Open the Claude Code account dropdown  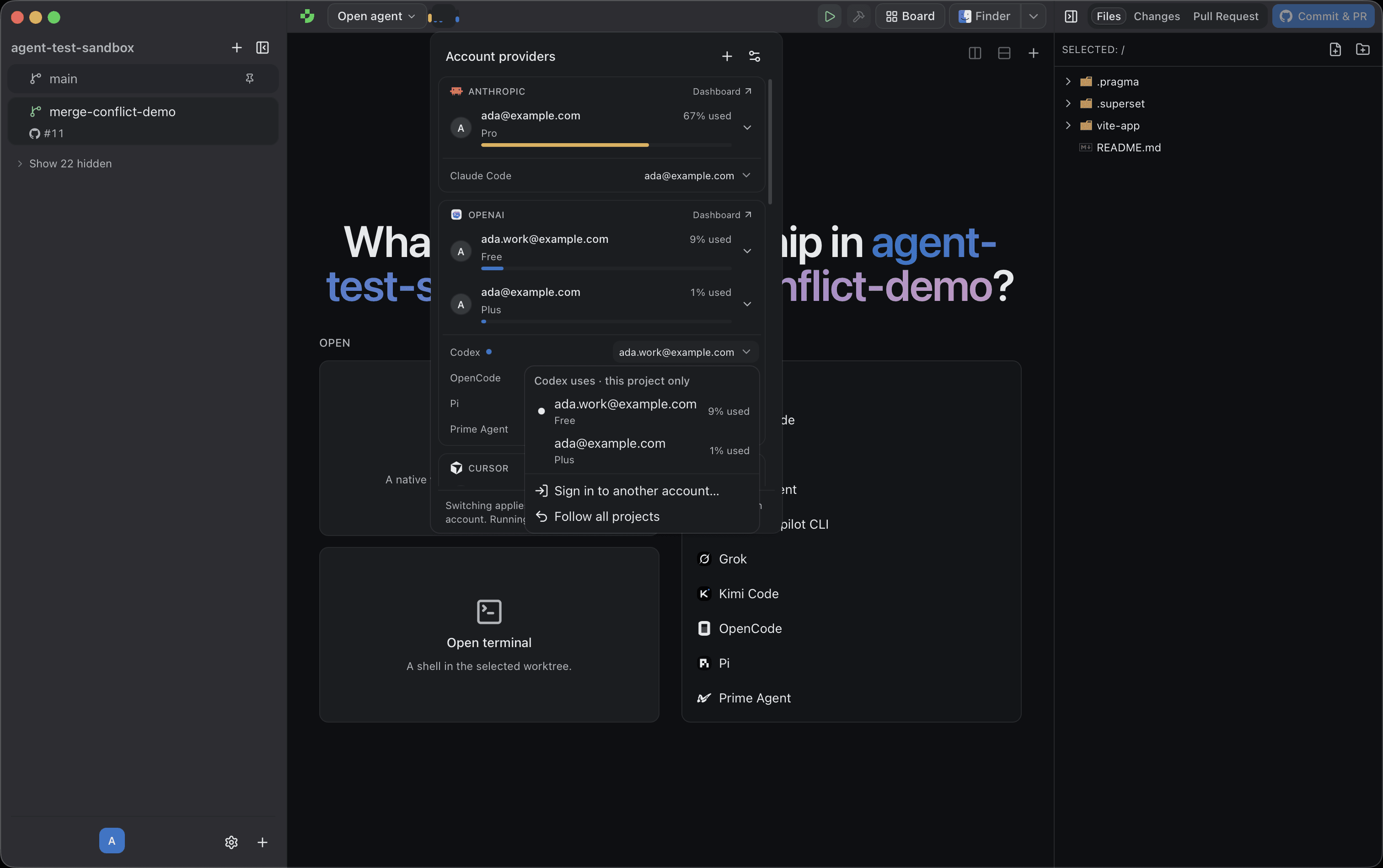tap(697, 176)
